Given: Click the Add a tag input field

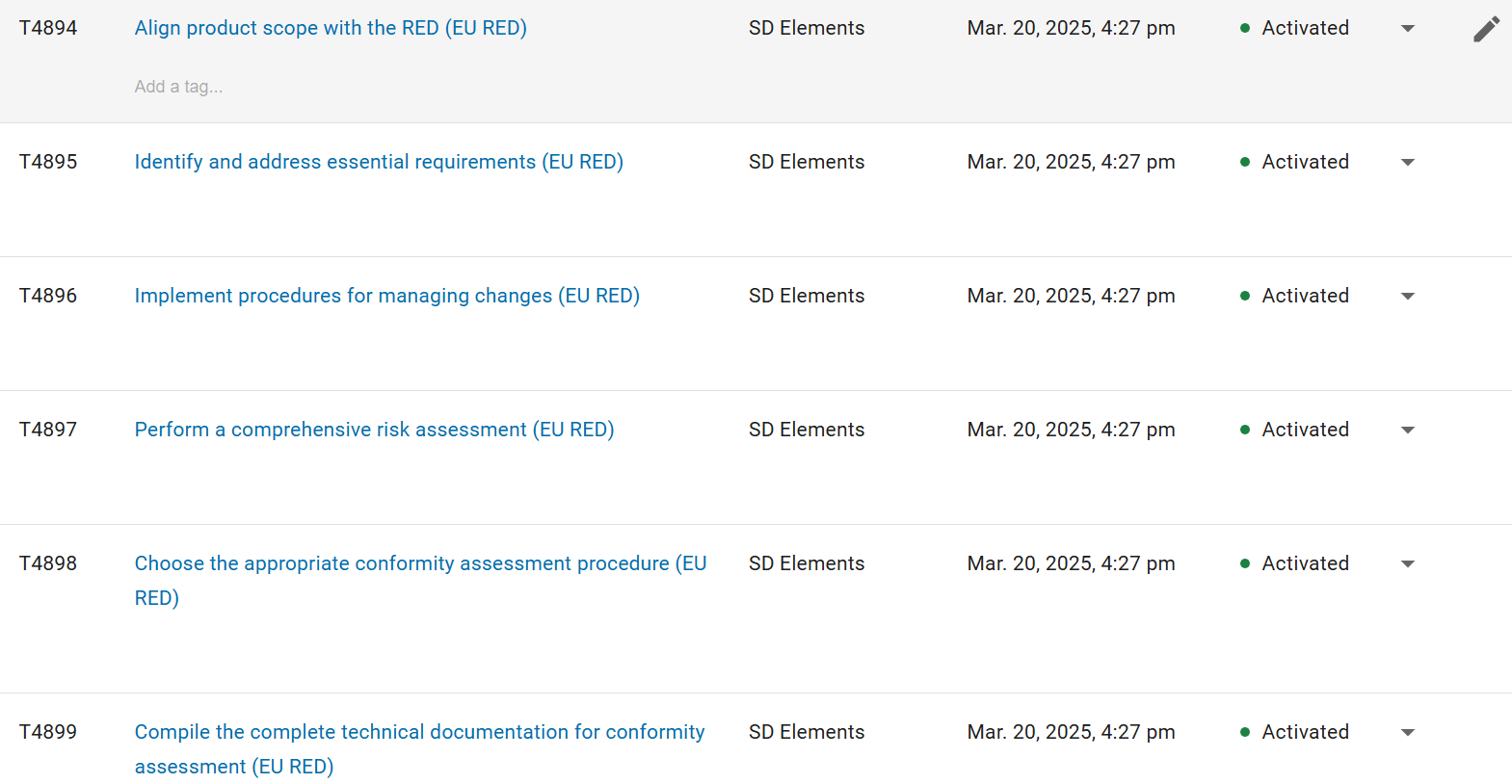Looking at the screenshot, I should pos(178,87).
